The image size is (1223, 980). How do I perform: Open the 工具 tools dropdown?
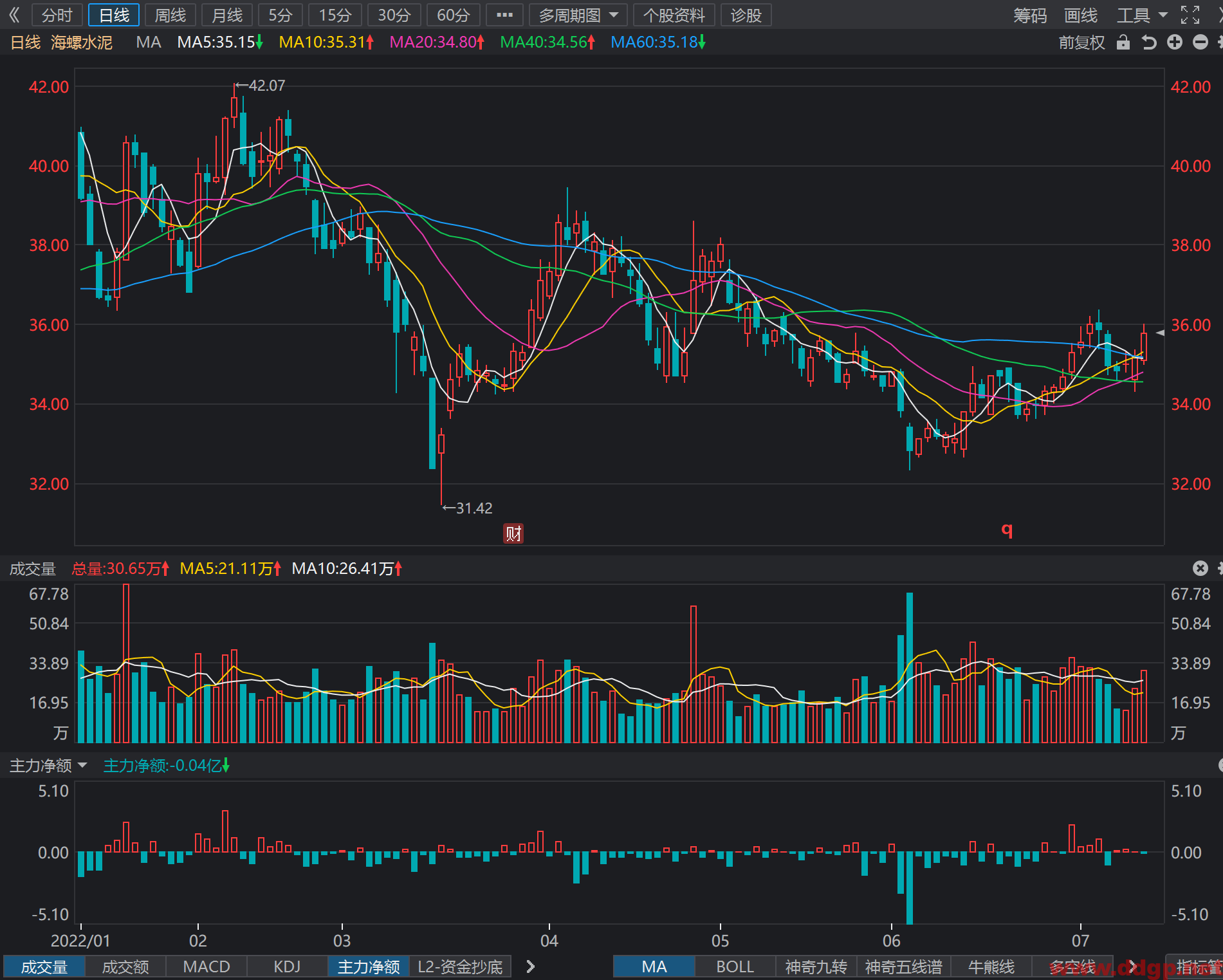pyautogui.click(x=1143, y=15)
